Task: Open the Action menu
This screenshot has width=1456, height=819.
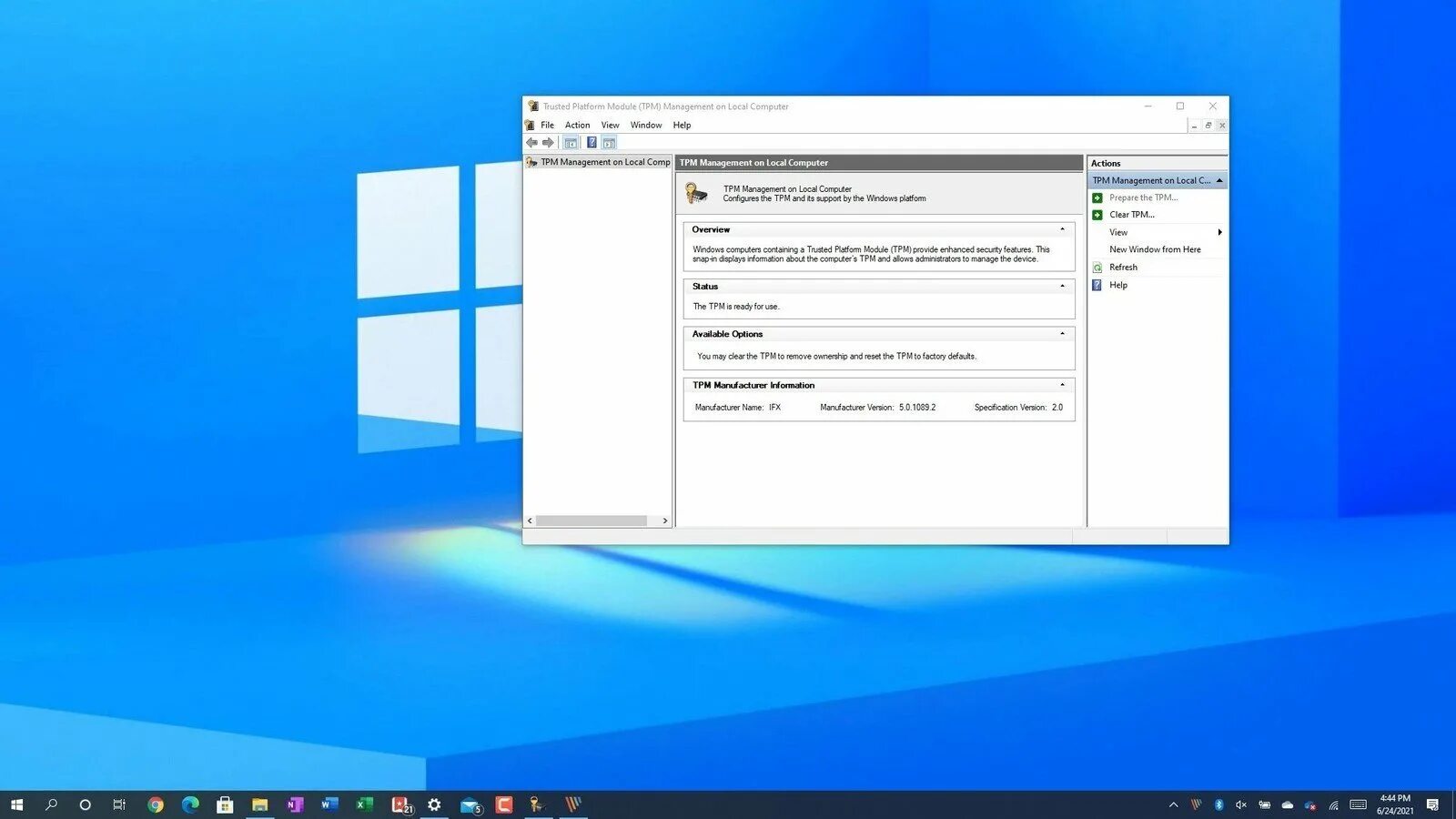Action: 577,126
